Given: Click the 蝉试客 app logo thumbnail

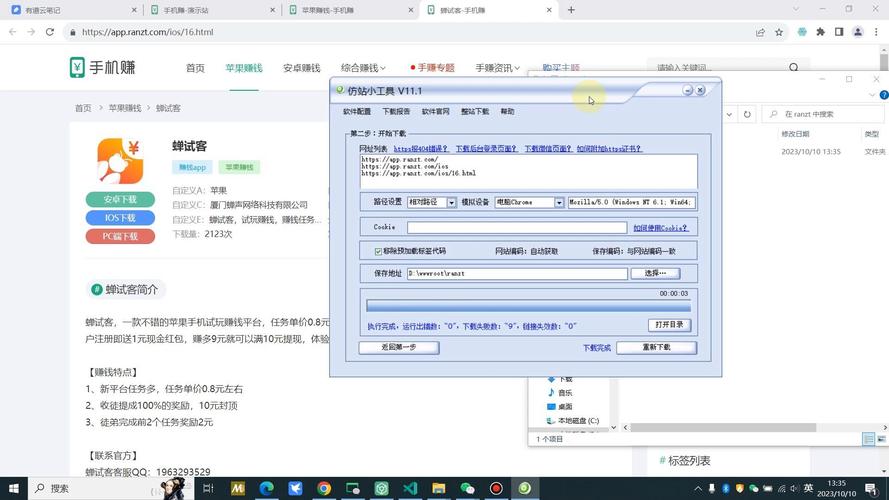Looking at the screenshot, I should pos(120,161).
